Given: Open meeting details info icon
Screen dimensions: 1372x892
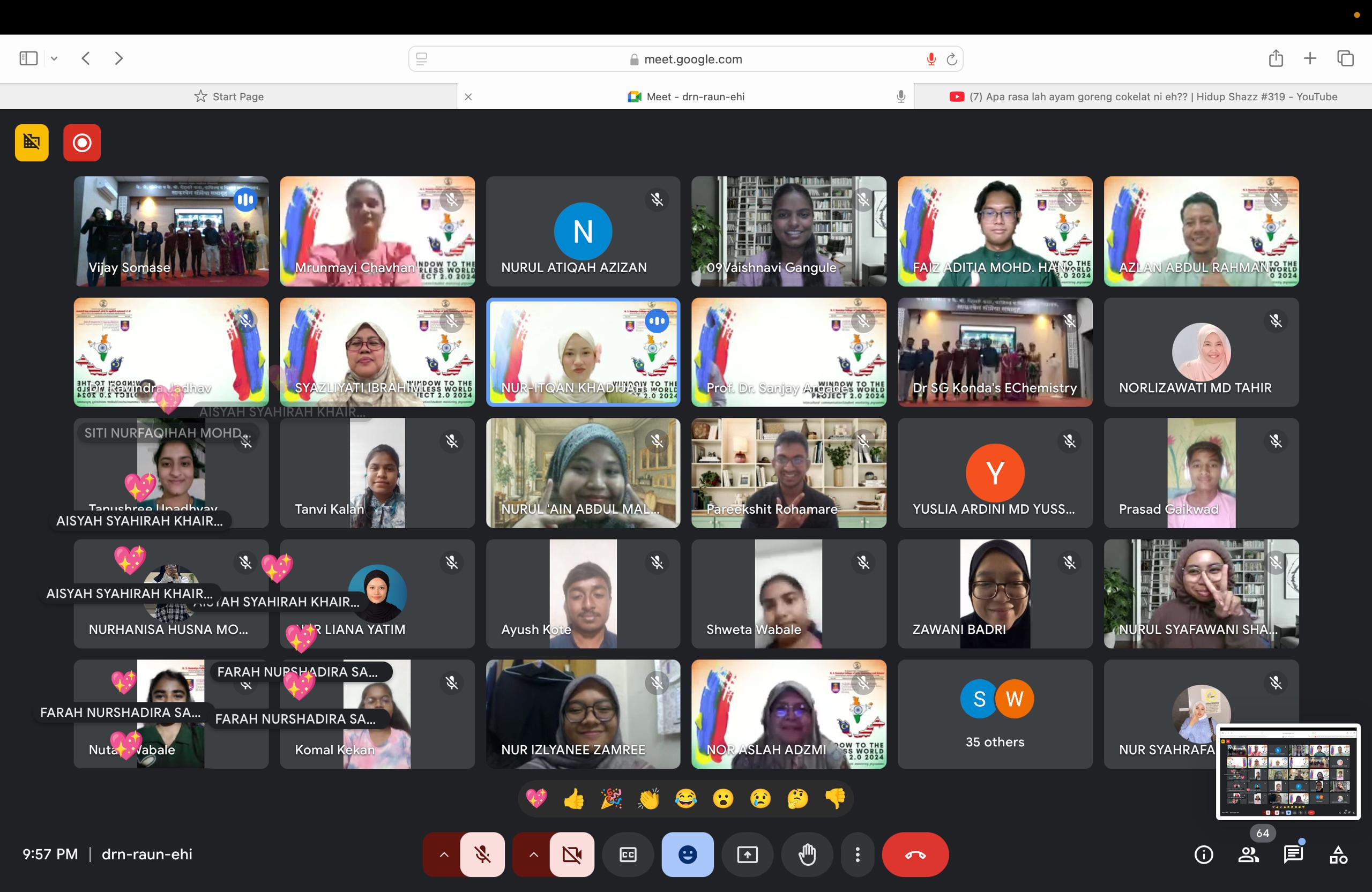Looking at the screenshot, I should (1203, 854).
